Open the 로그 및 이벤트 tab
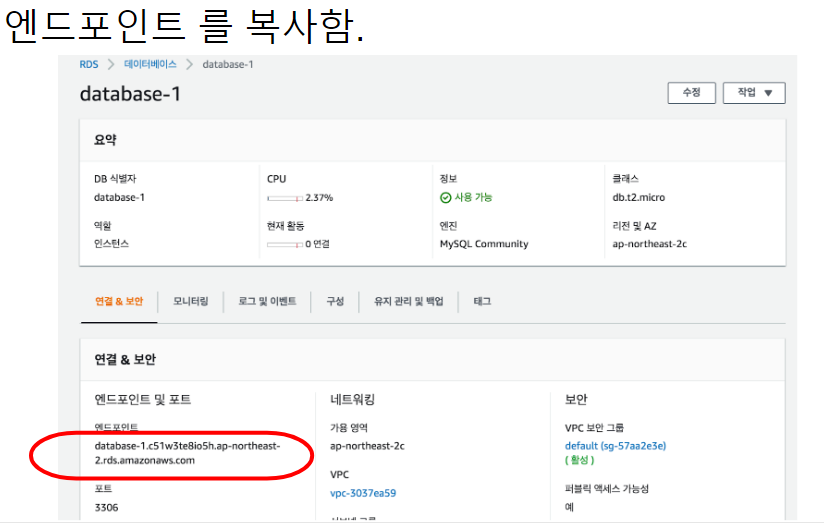This screenshot has width=824, height=523. 267,301
